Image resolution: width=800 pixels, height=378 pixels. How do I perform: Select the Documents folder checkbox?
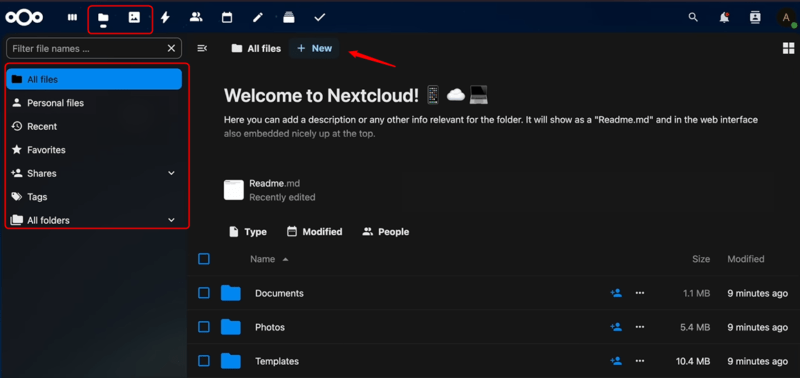click(204, 293)
